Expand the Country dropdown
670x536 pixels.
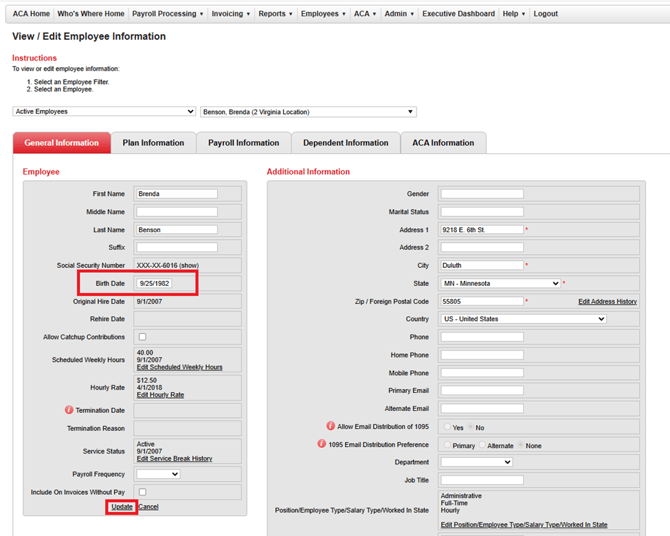(x=523, y=319)
